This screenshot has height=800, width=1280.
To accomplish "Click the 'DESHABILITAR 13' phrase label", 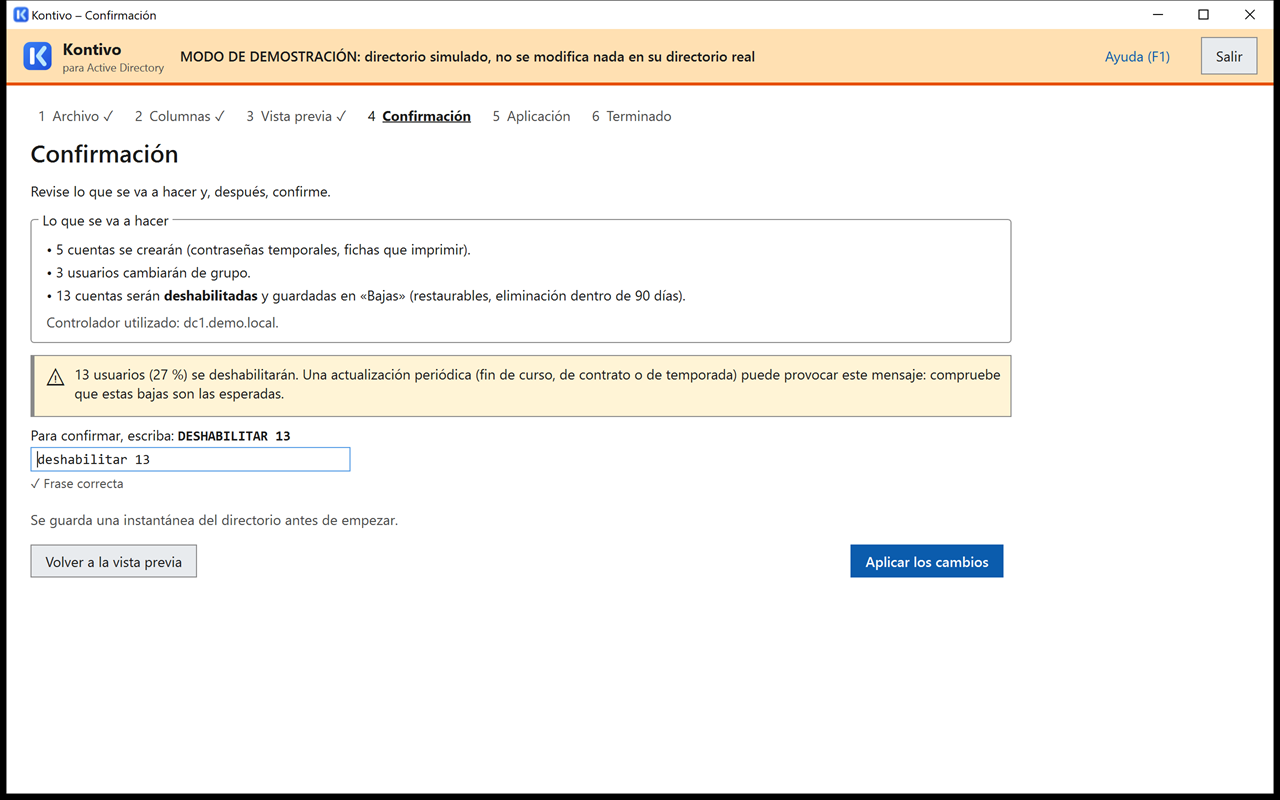I will (x=234, y=436).
